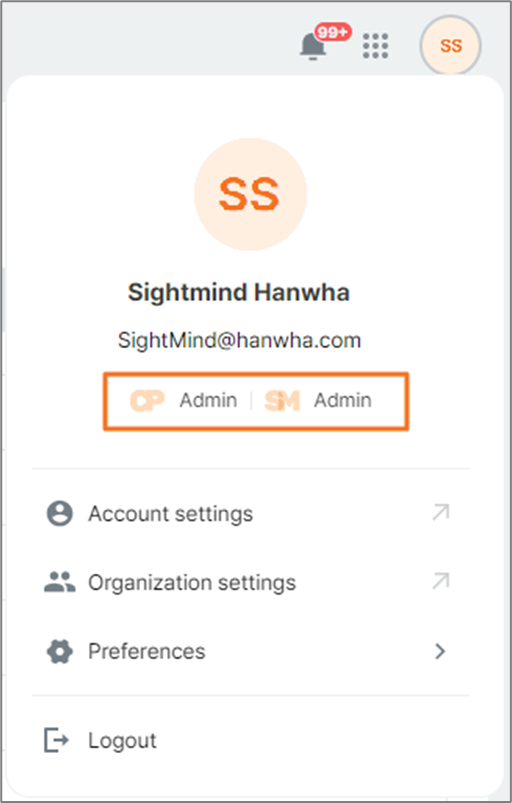
Task: Click the SM product logo icon
Action: pos(282,400)
